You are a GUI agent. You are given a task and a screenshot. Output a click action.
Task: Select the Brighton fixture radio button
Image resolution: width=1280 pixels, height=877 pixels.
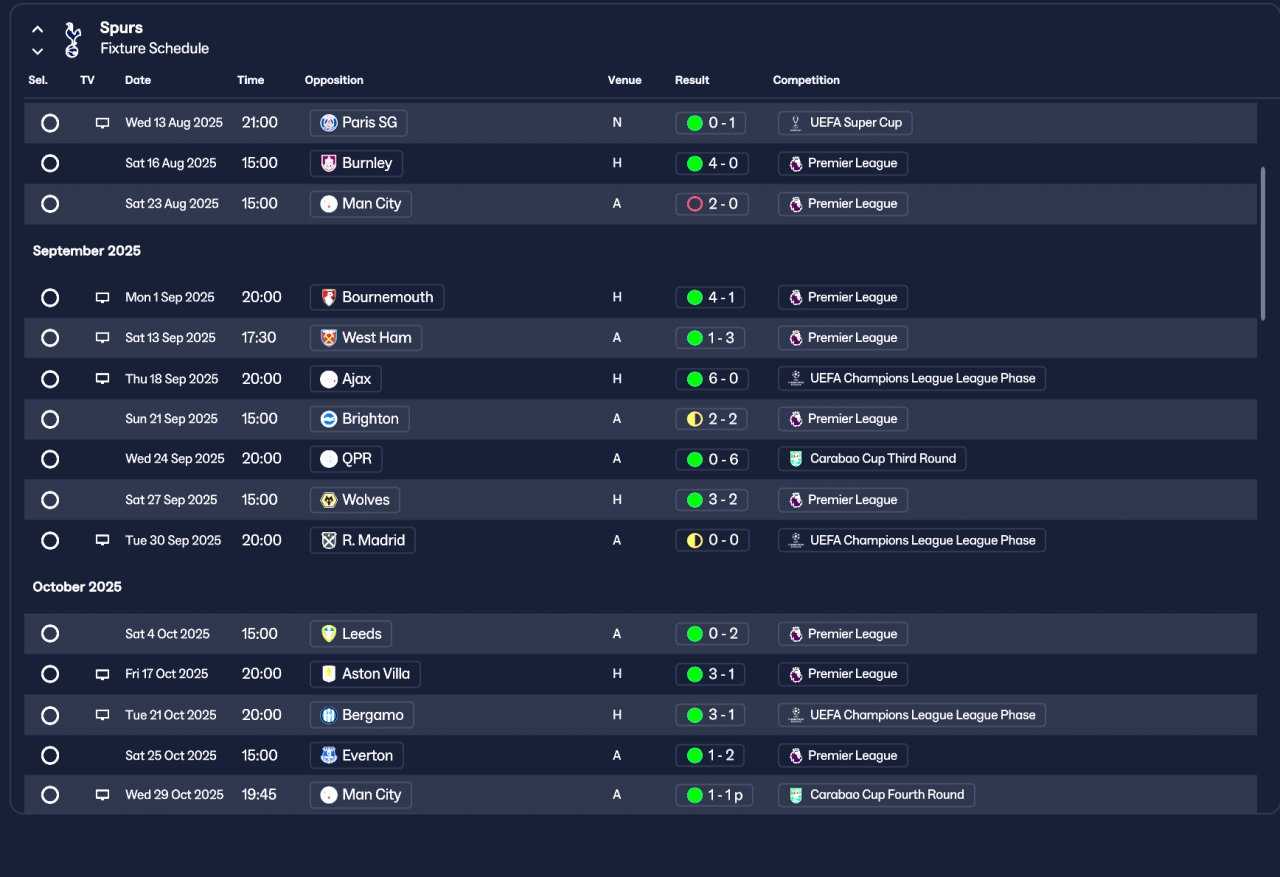(50, 419)
